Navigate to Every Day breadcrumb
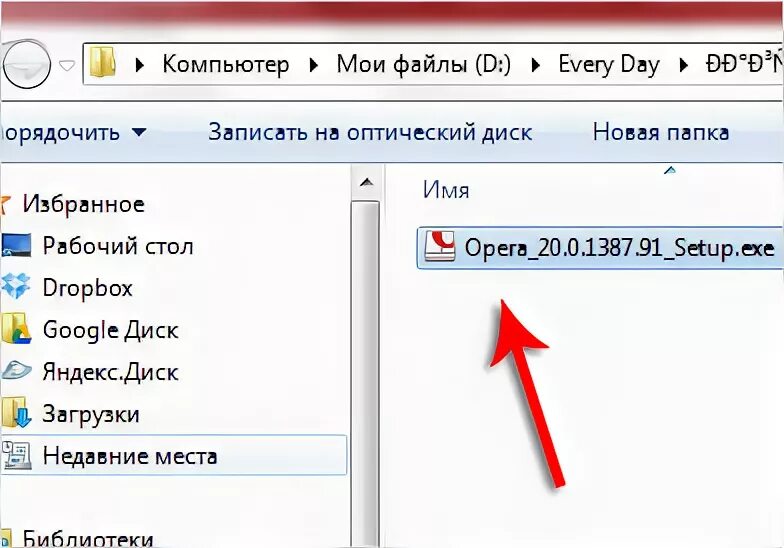784x548 pixels. click(608, 65)
